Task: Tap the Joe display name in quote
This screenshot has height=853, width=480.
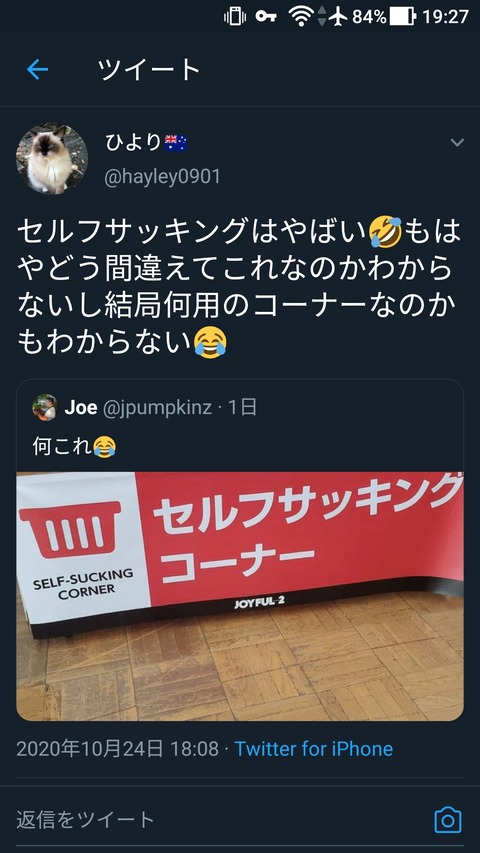Action: [x=81, y=407]
